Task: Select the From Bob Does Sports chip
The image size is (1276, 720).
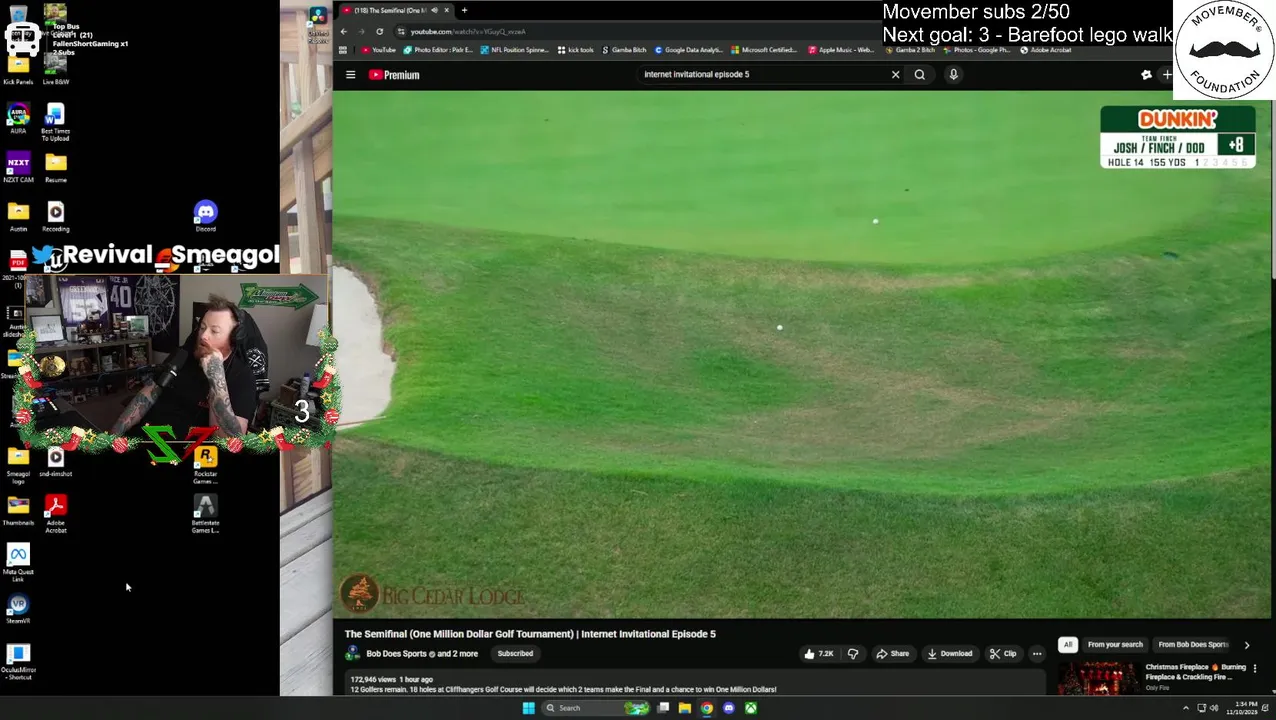Action: click(x=1193, y=645)
